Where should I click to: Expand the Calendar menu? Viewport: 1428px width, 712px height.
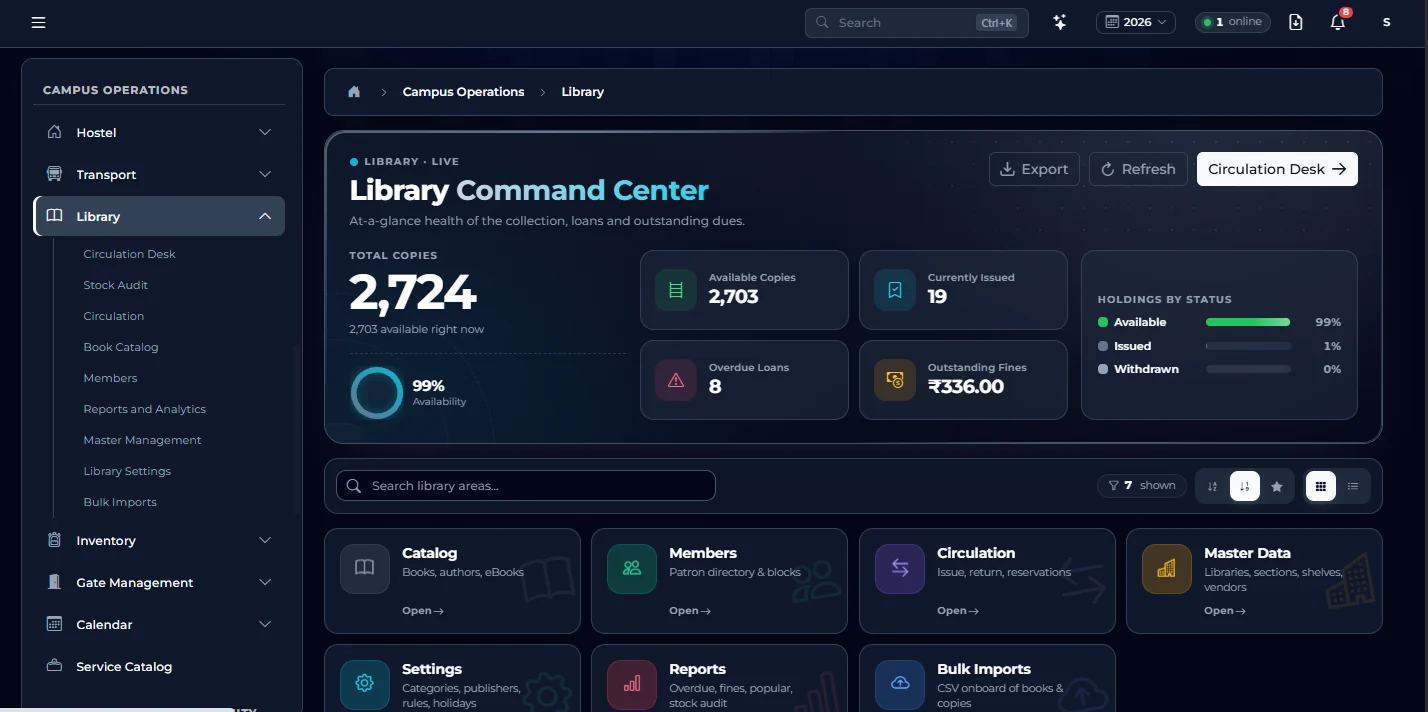click(x=160, y=625)
